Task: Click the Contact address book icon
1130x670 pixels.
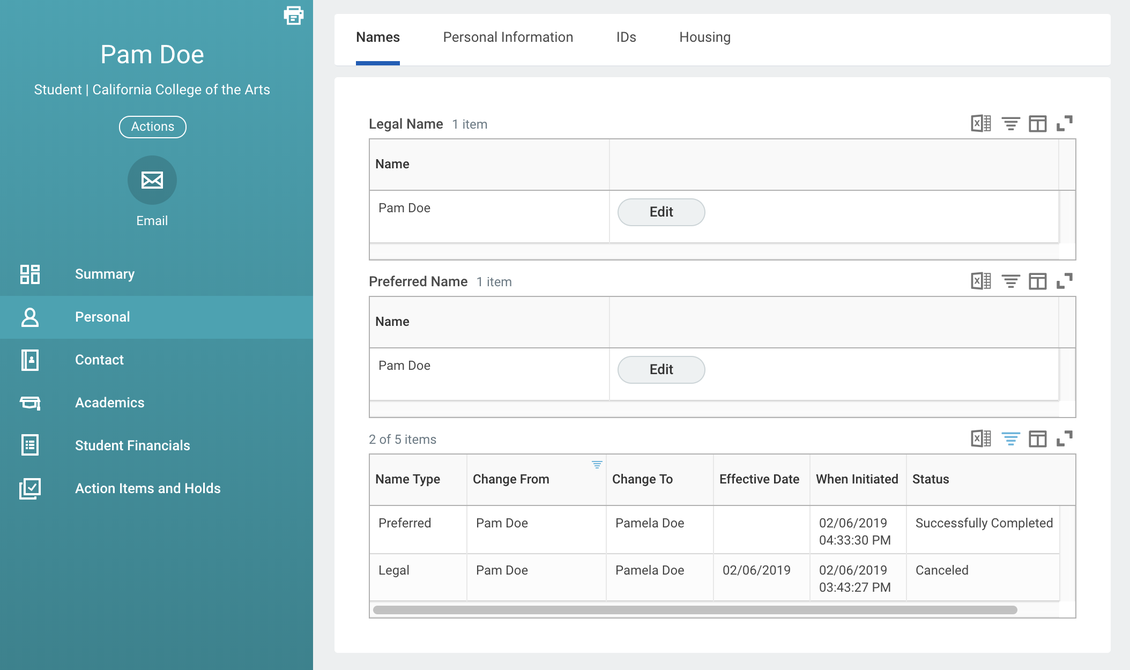Action: [x=30, y=359]
